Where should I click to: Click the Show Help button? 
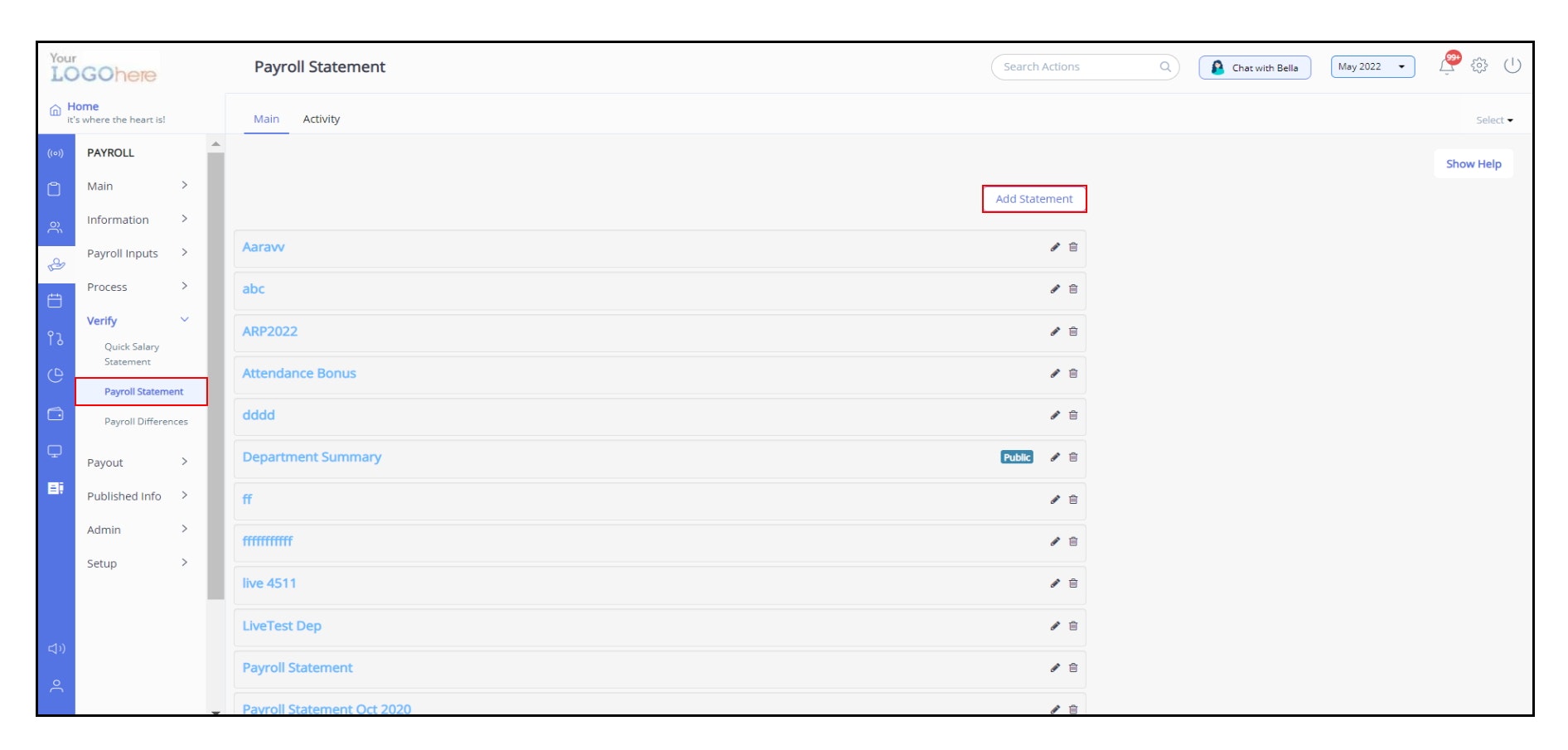coord(1473,164)
